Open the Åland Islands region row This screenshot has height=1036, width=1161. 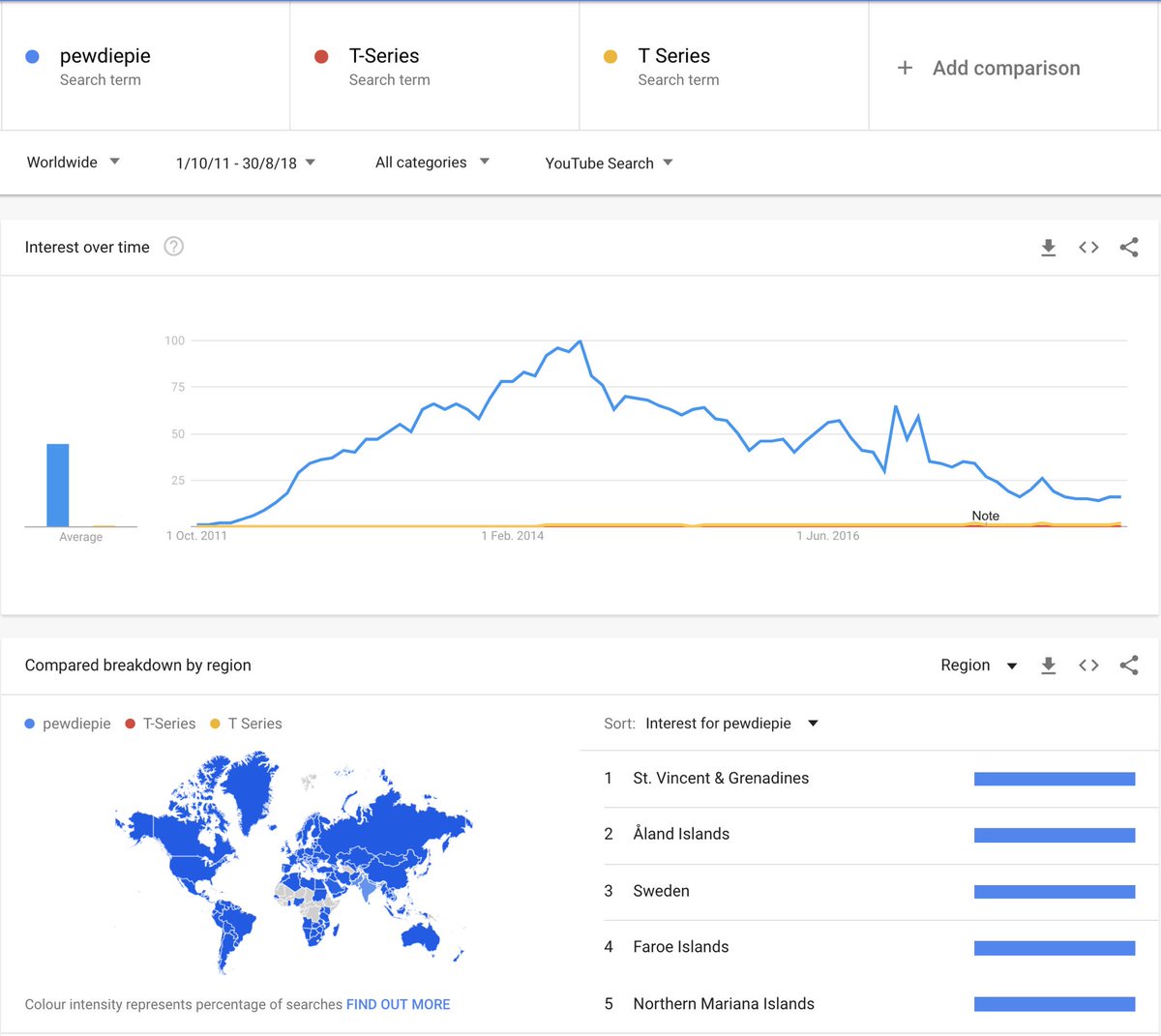(869, 835)
